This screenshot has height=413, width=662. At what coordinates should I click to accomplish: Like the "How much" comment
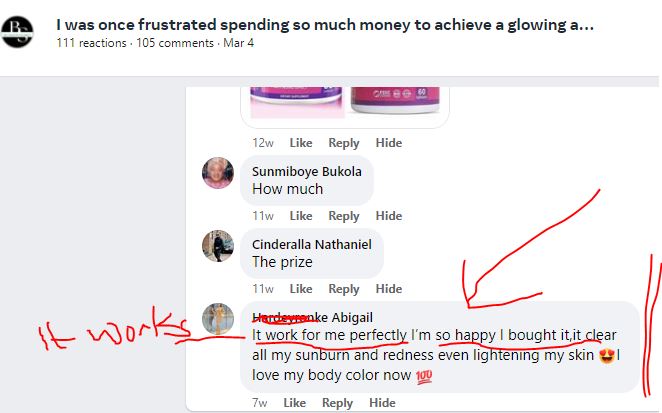301,216
